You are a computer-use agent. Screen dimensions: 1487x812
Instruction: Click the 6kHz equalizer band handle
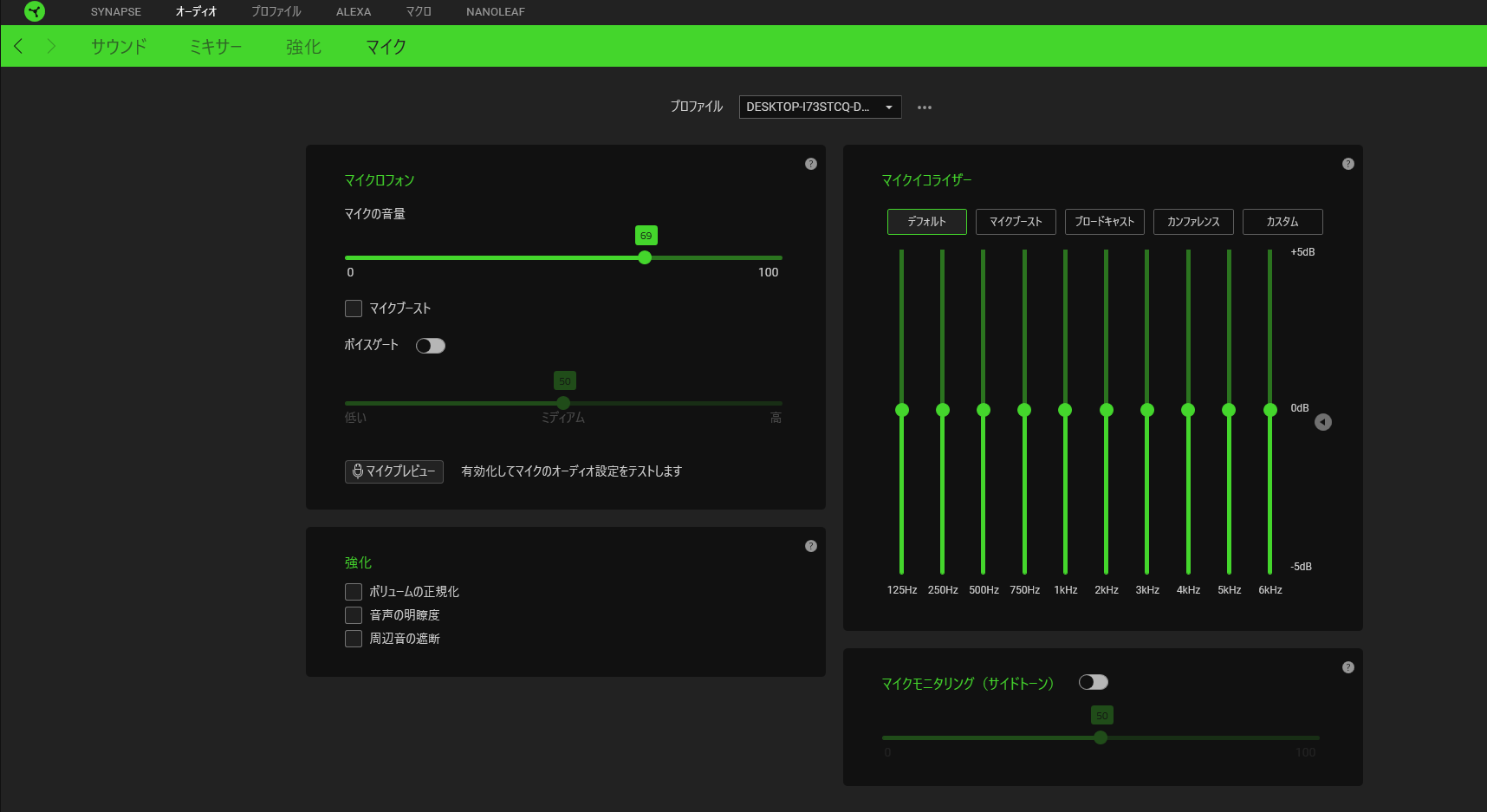coord(1270,410)
